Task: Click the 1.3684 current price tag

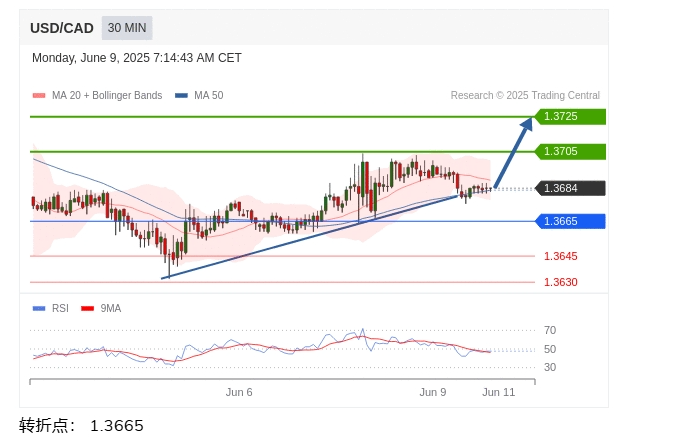Action: pyautogui.click(x=570, y=188)
